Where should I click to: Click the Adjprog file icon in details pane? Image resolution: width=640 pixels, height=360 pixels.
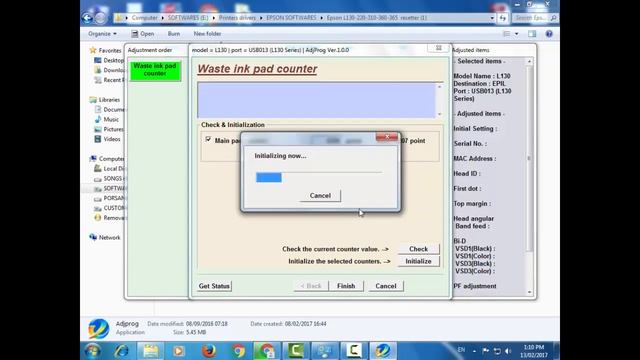(98, 328)
